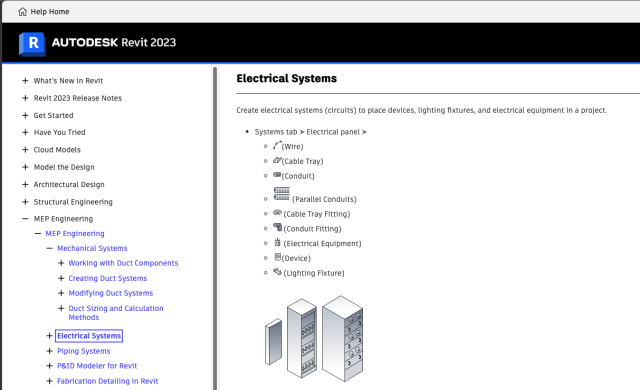Click the Wire icon in the list

[277, 145]
